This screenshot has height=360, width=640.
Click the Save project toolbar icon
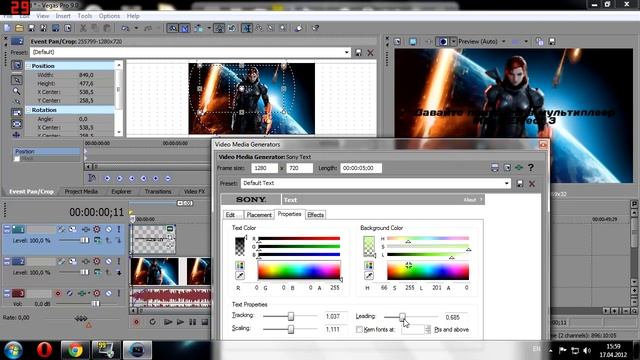[31, 28]
